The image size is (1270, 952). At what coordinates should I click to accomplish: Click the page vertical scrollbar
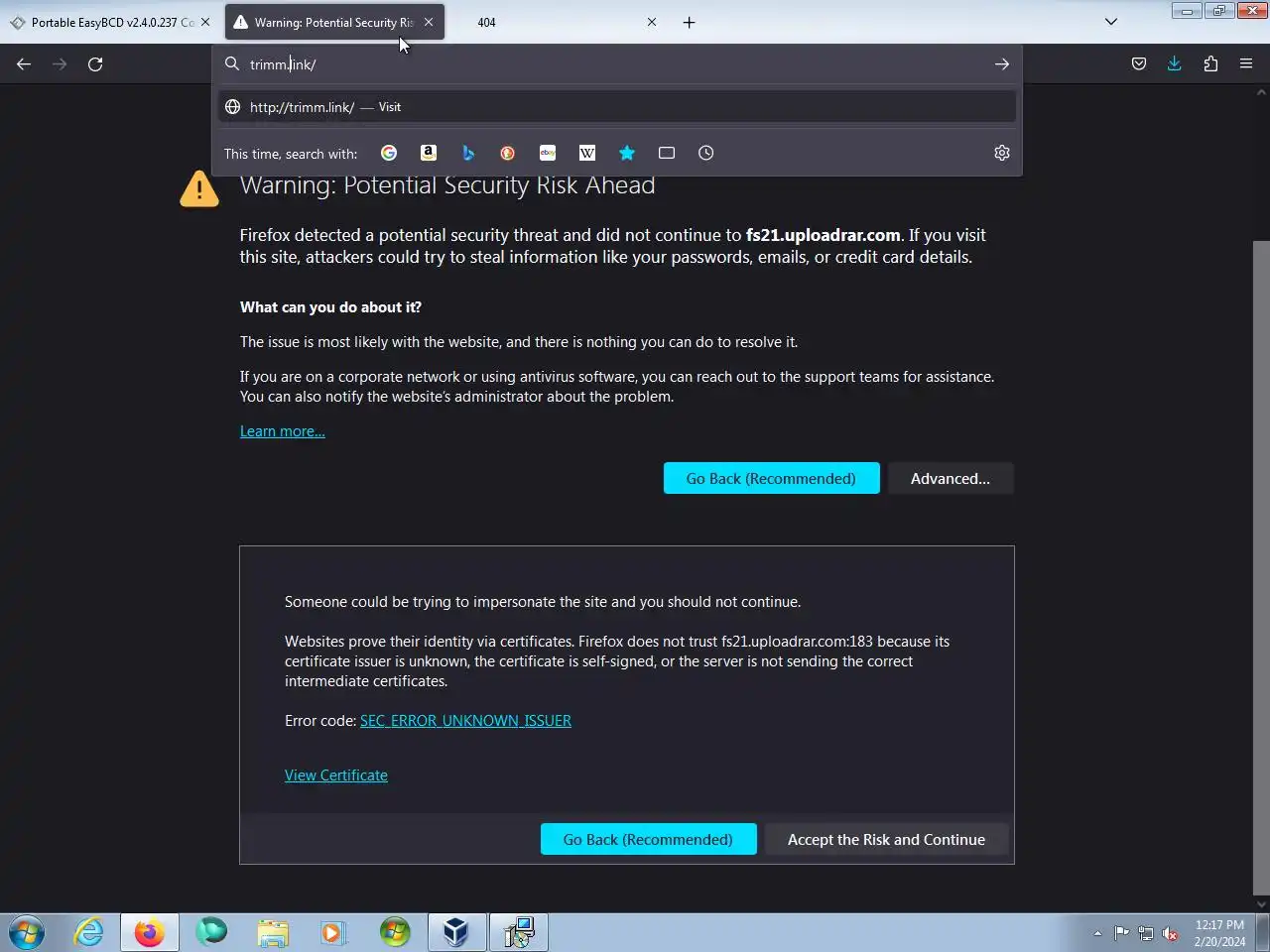click(1261, 567)
